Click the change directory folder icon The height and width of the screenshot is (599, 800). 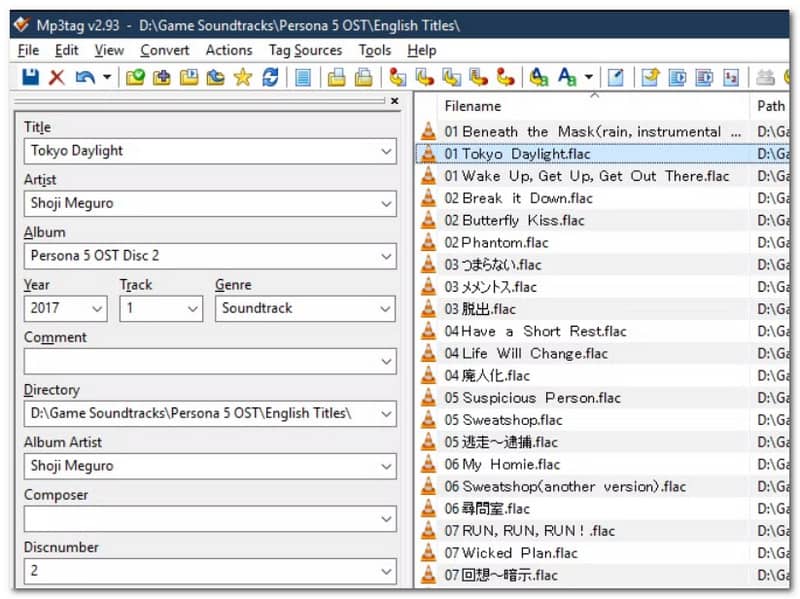pyautogui.click(x=135, y=77)
